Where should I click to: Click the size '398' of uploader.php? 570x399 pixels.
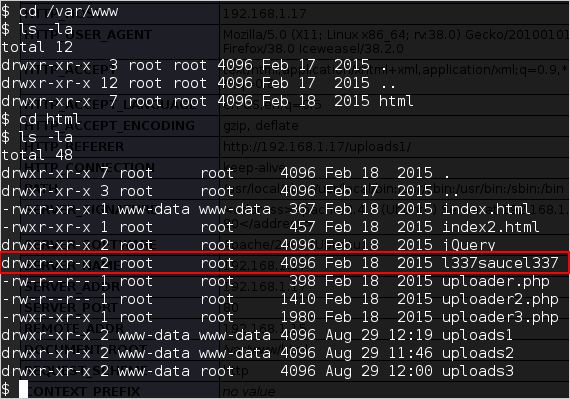302,281
